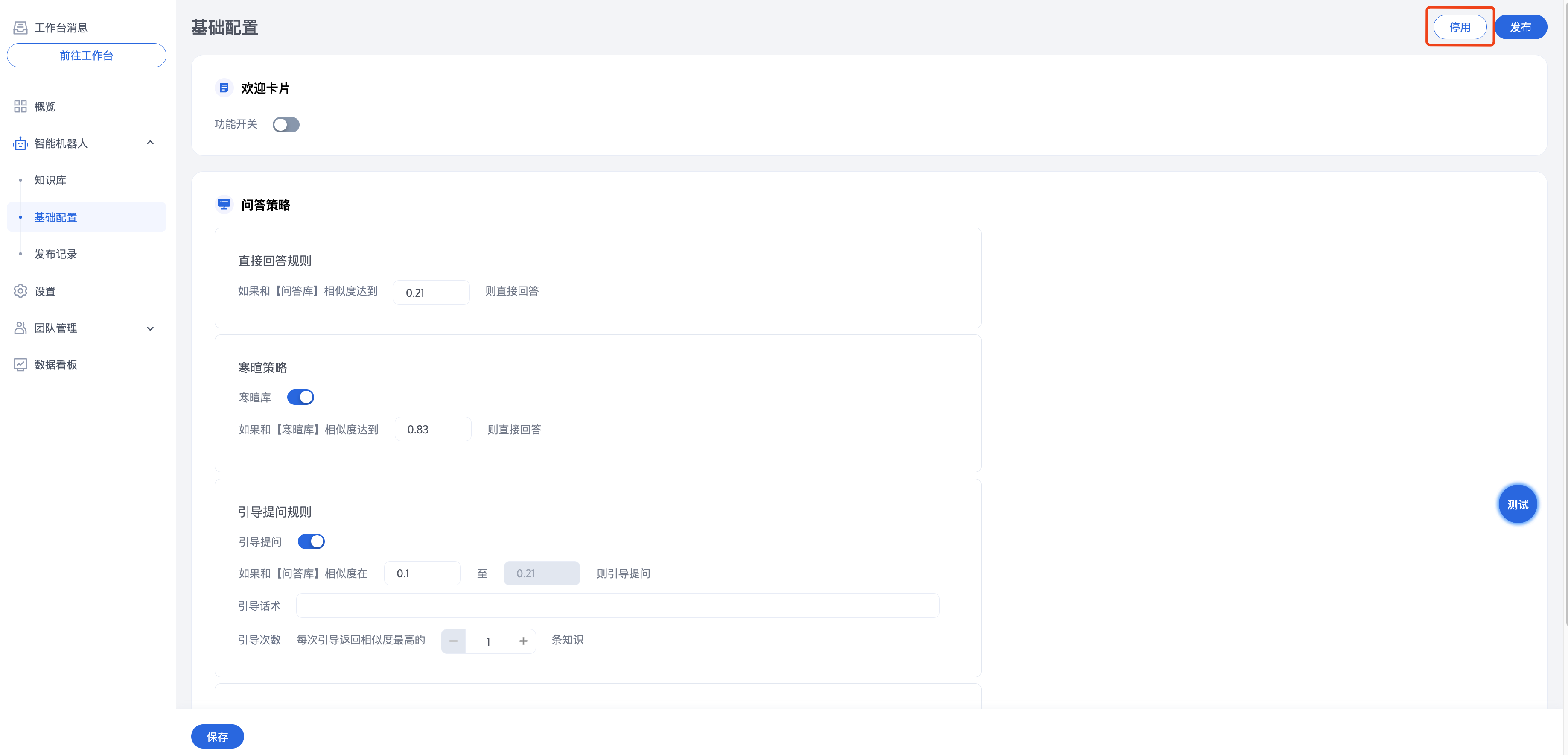Open the 知识库 menu item
The width and height of the screenshot is (1568, 755).
pyautogui.click(x=50, y=180)
